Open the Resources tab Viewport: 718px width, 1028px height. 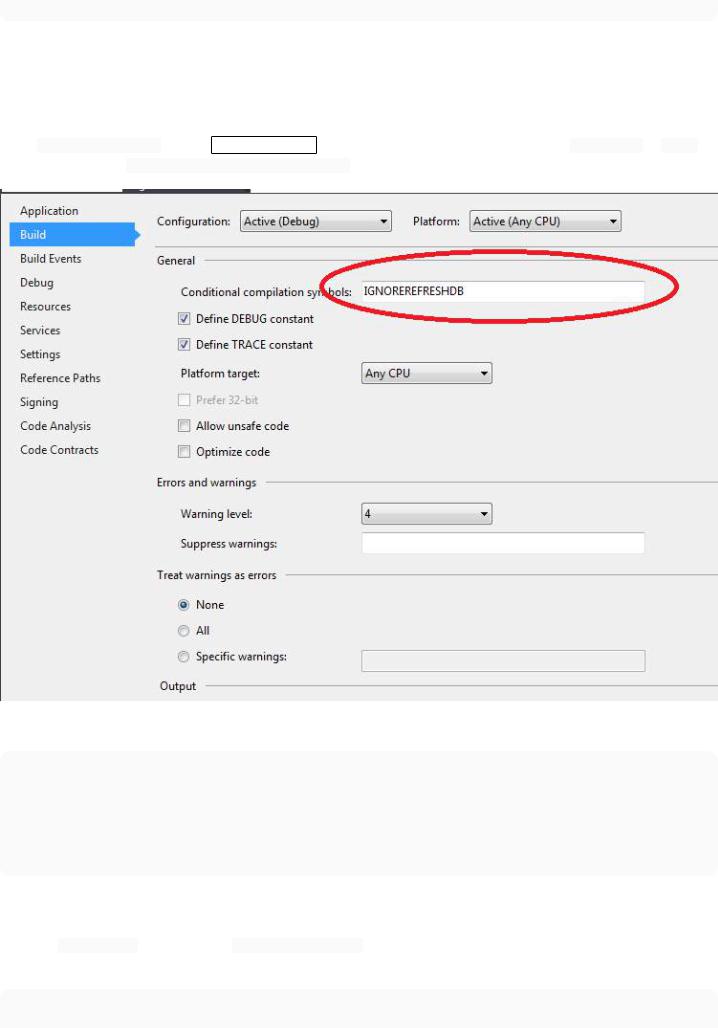(x=45, y=306)
